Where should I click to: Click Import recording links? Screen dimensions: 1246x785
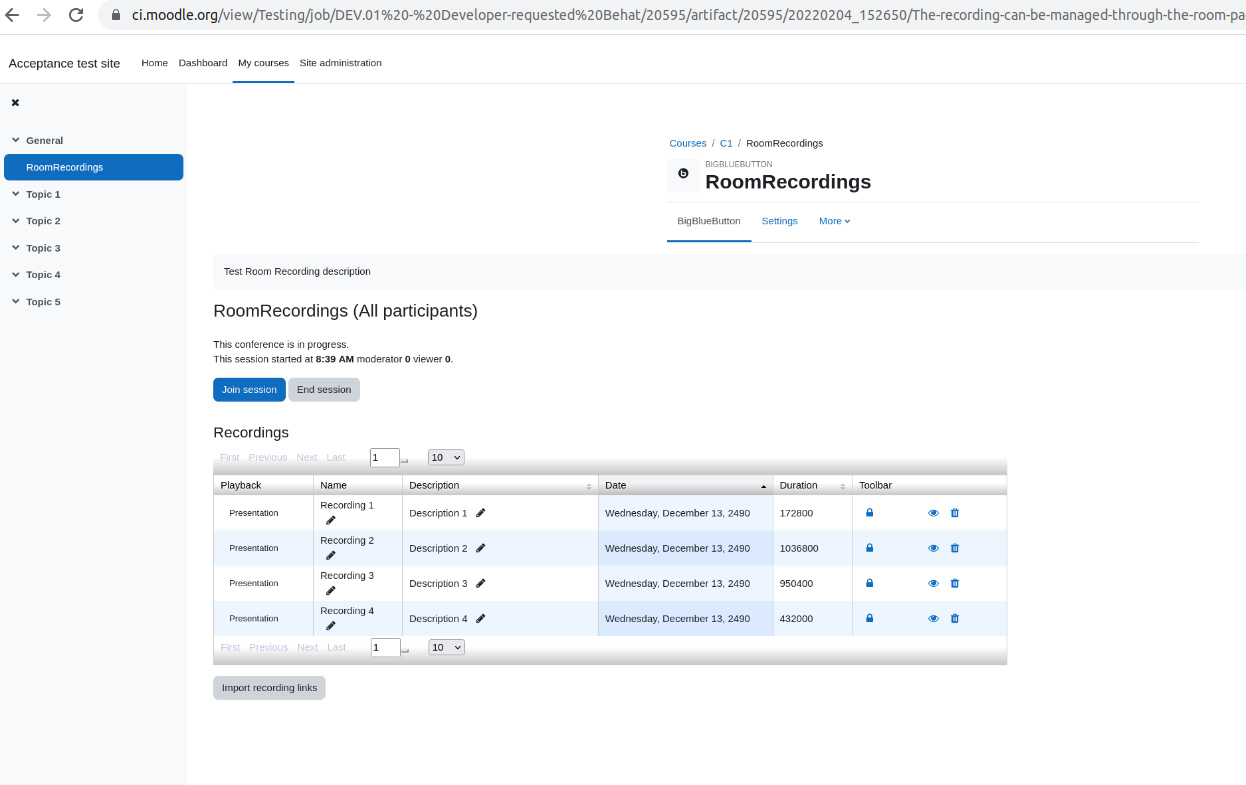coord(269,688)
